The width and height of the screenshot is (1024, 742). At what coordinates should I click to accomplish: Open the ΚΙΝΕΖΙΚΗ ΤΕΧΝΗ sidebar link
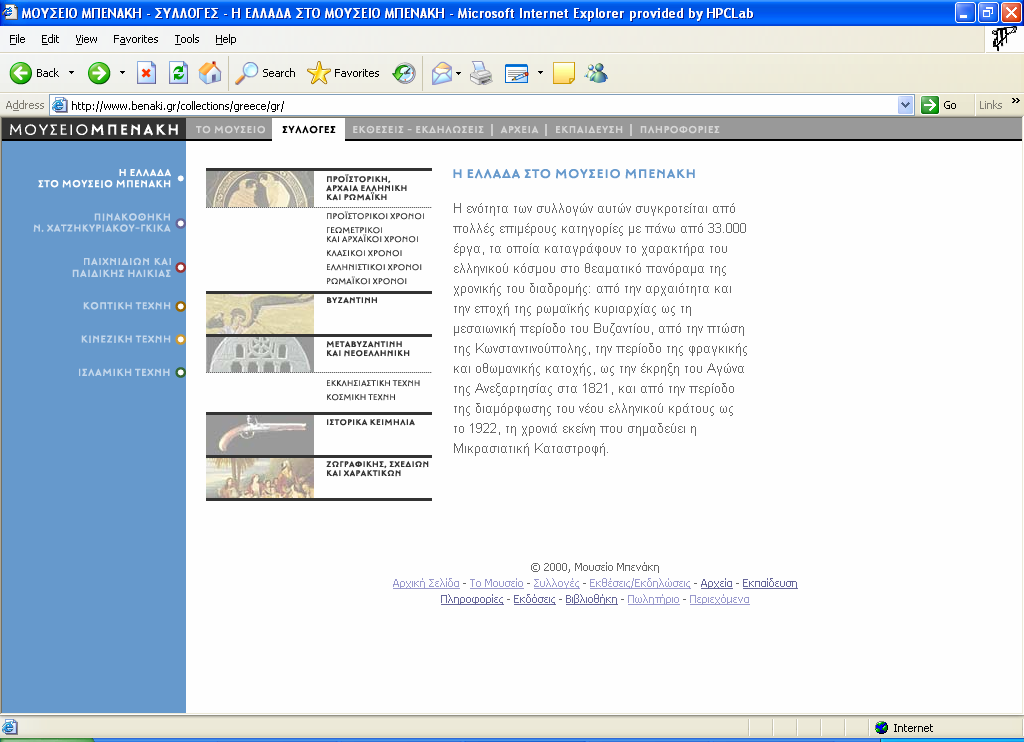pos(125,339)
